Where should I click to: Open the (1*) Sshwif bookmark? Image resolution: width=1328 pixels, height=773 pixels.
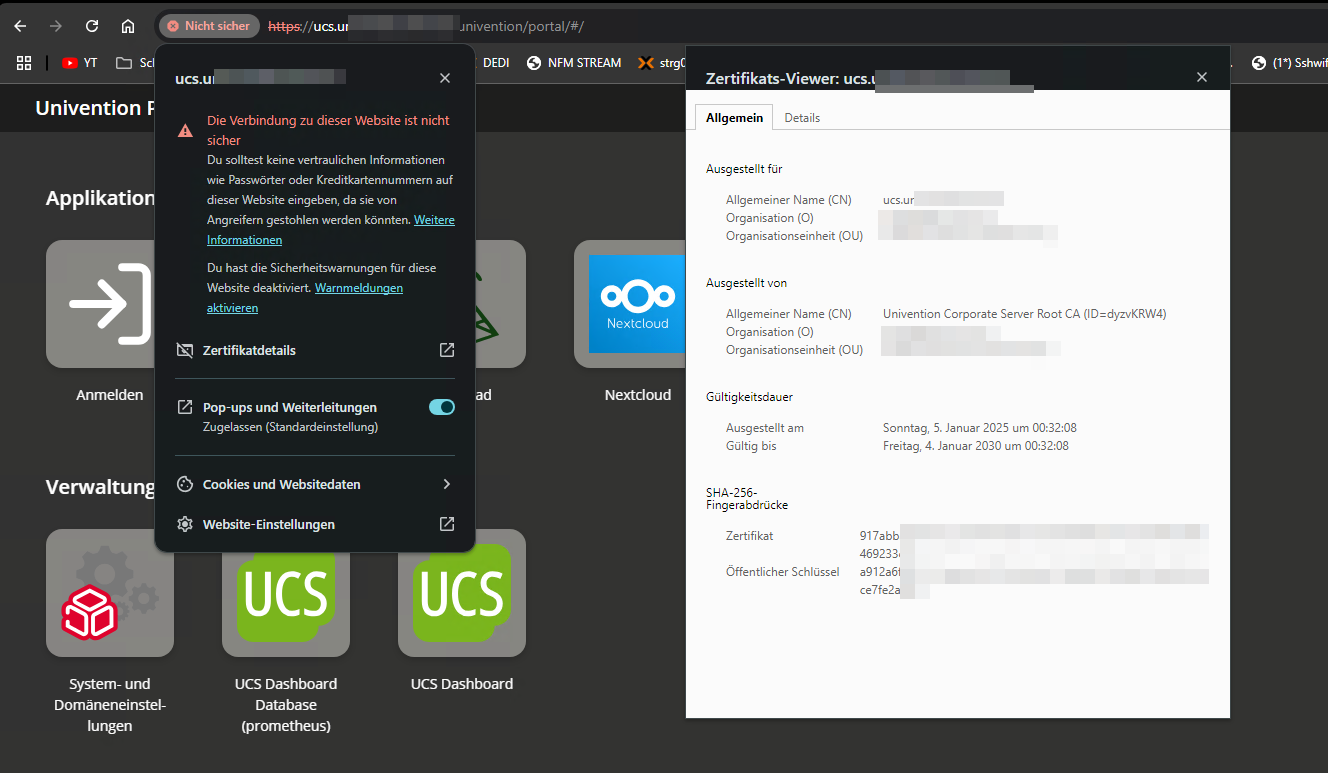pyautogui.click(x=1288, y=62)
